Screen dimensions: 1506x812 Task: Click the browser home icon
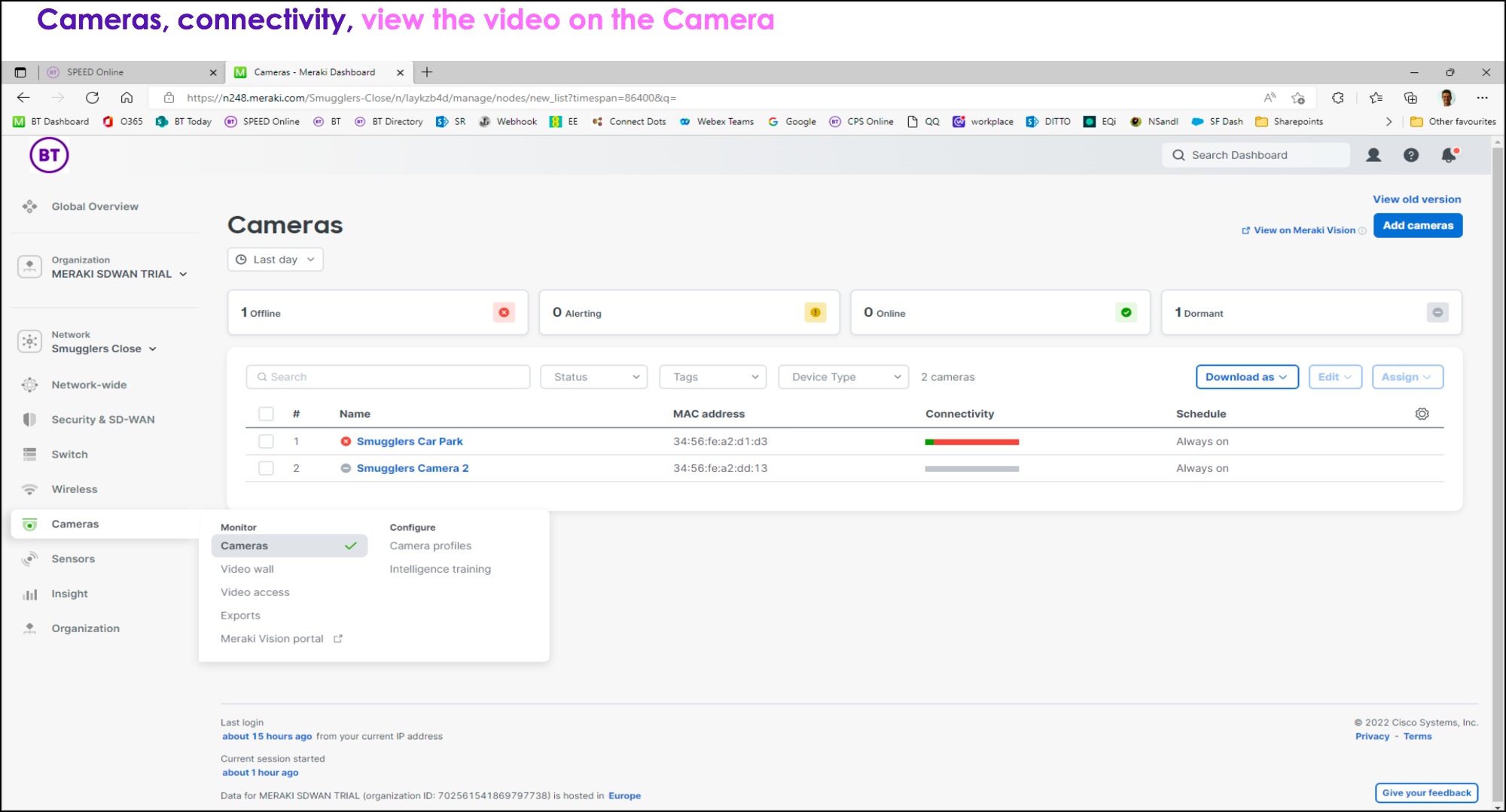click(127, 98)
